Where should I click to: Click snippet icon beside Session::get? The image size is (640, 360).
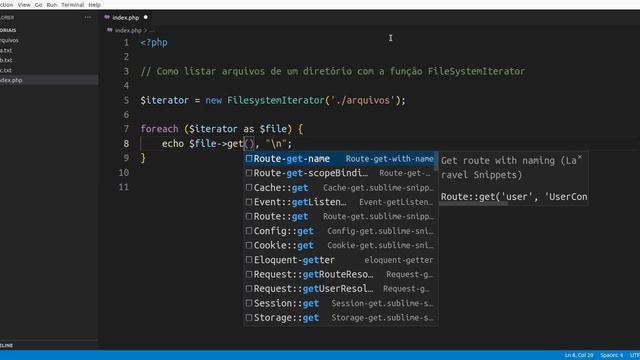tap(249, 303)
